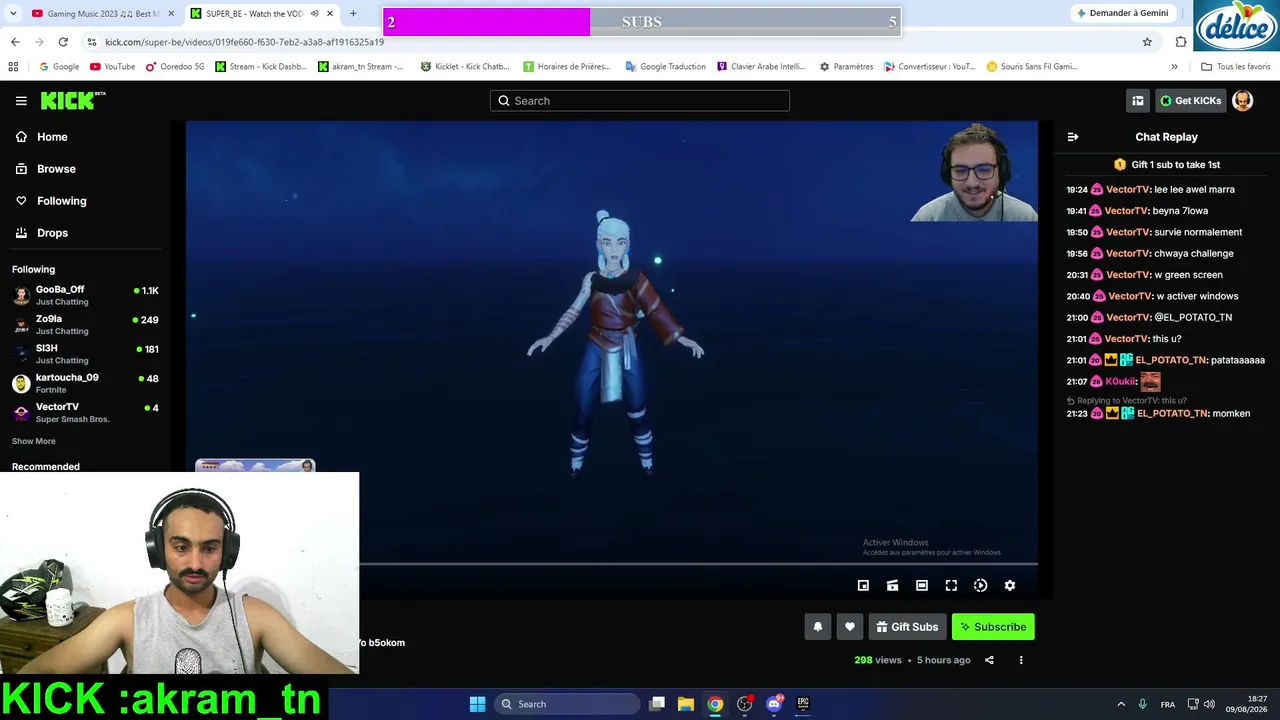
Task: Open playback speed options in the player
Action: click(980, 586)
